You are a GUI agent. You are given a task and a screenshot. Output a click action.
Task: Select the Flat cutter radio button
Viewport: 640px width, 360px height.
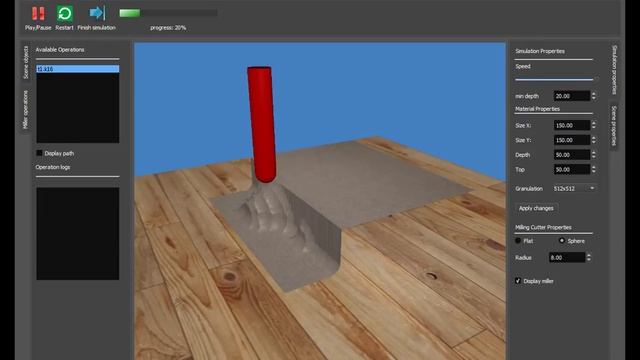pos(518,241)
